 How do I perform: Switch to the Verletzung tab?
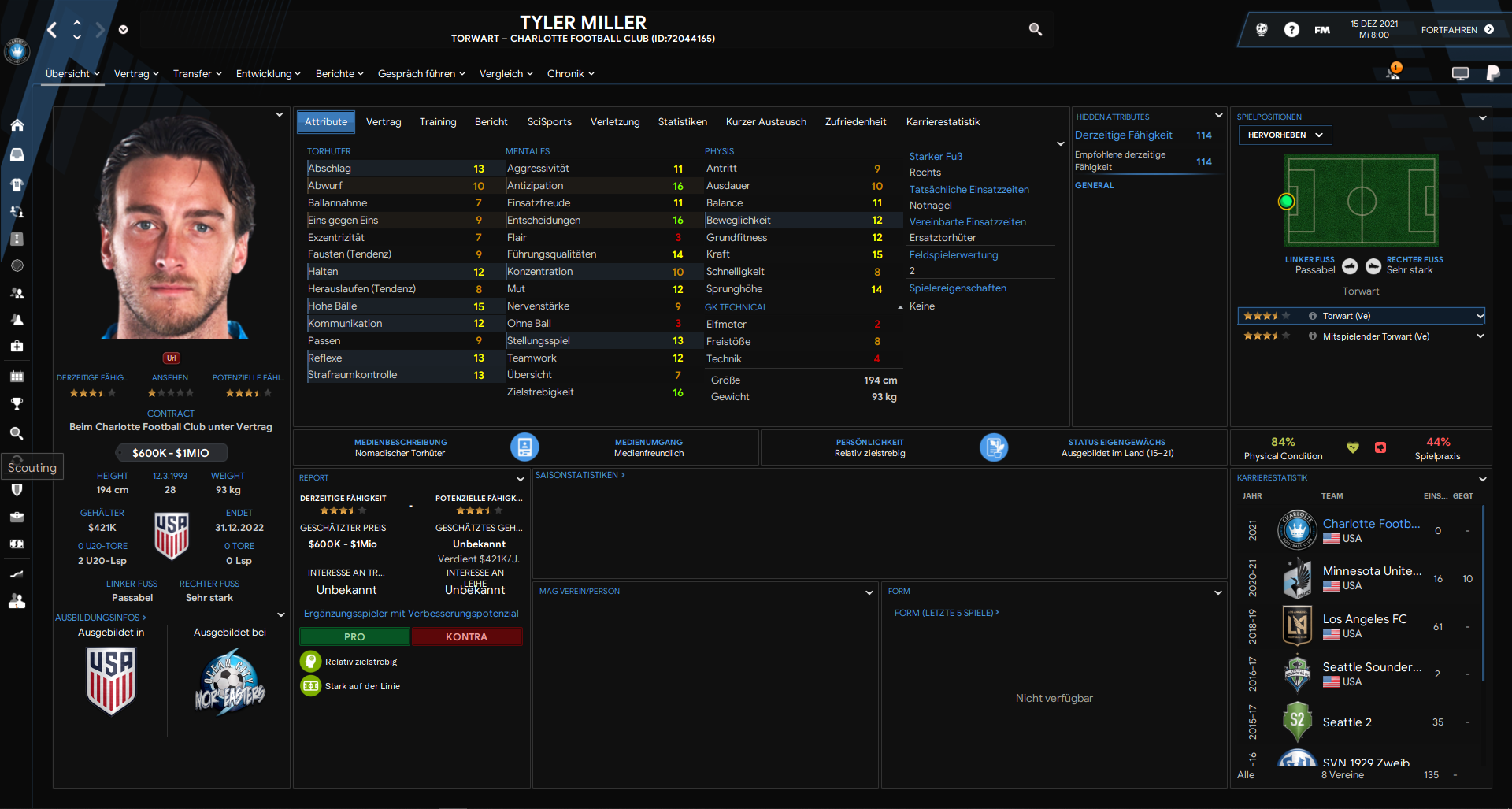(x=615, y=122)
